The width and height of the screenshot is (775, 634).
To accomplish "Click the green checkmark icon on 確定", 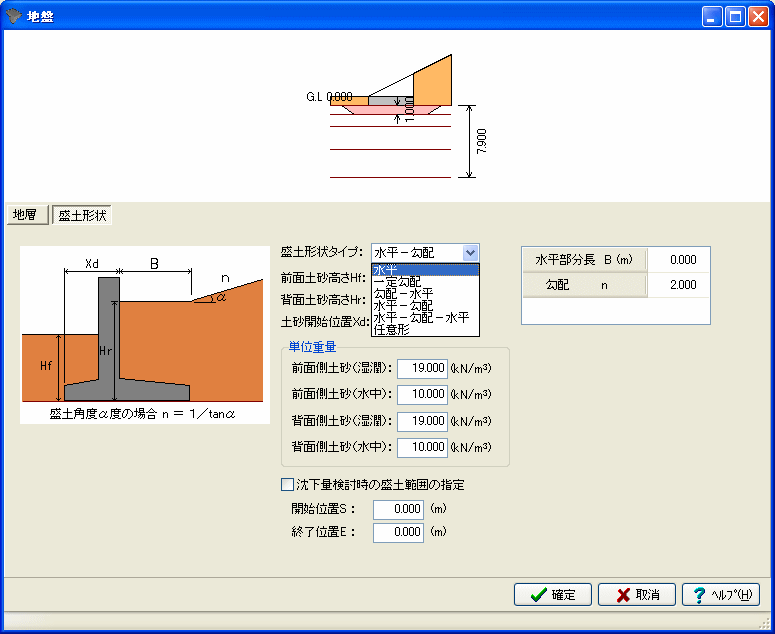I will tap(538, 594).
